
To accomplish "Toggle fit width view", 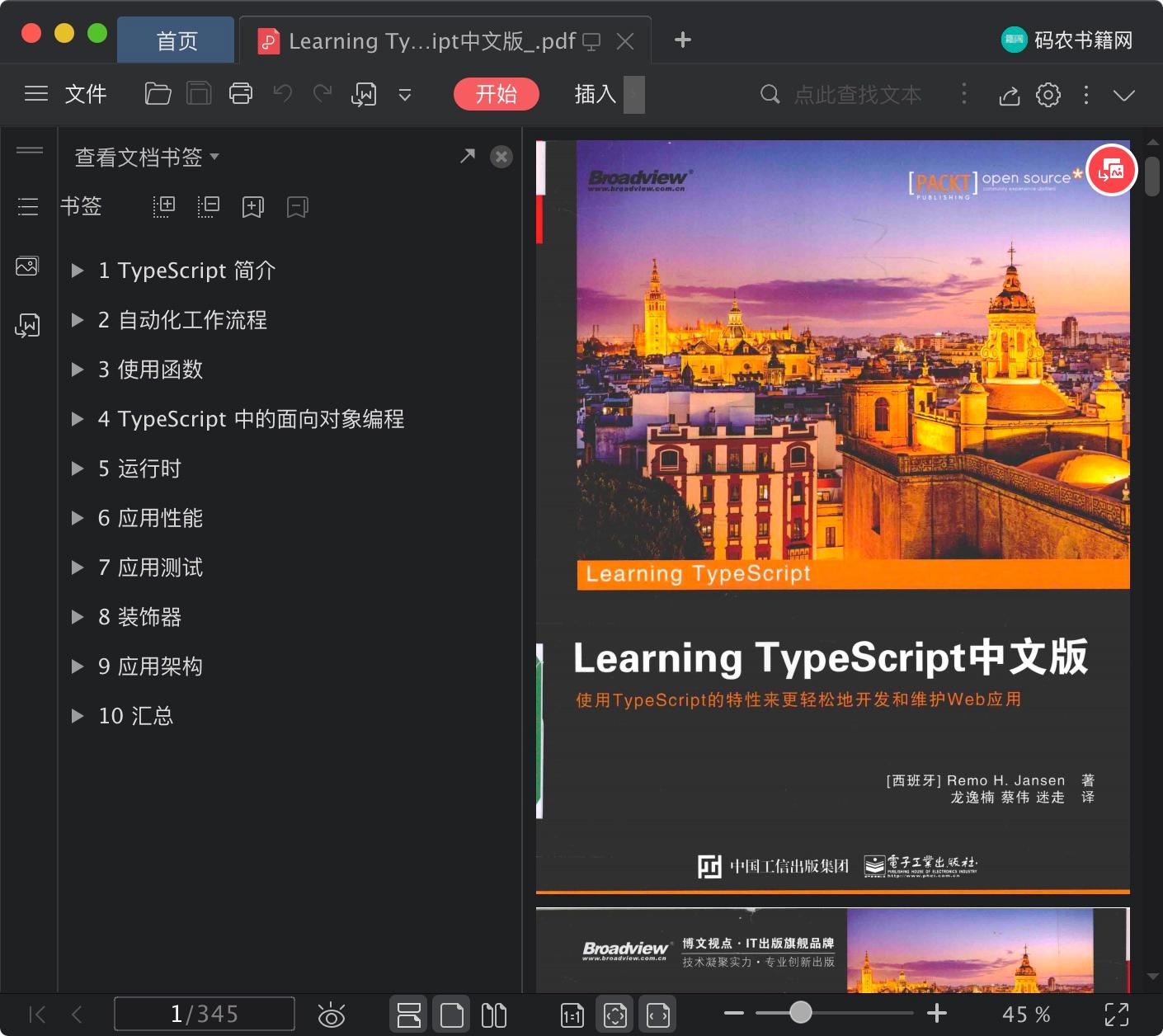I will pyautogui.click(x=658, y=1015).
